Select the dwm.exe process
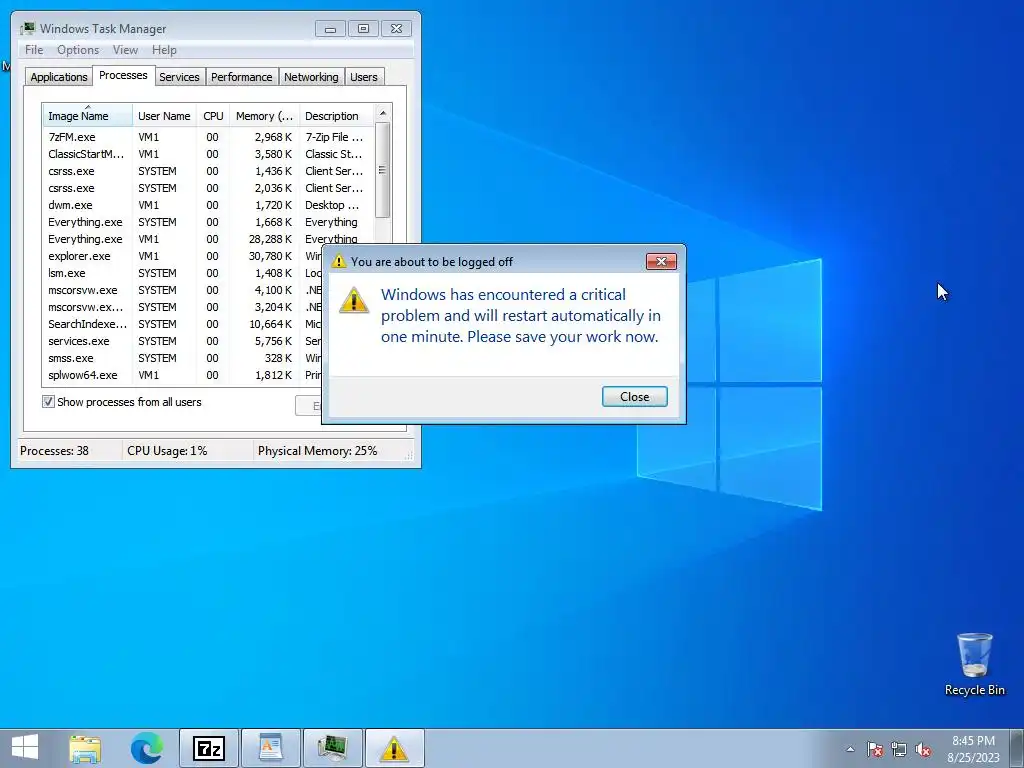Viewport: 1024px width, 768px height. (x=208, y=205)
